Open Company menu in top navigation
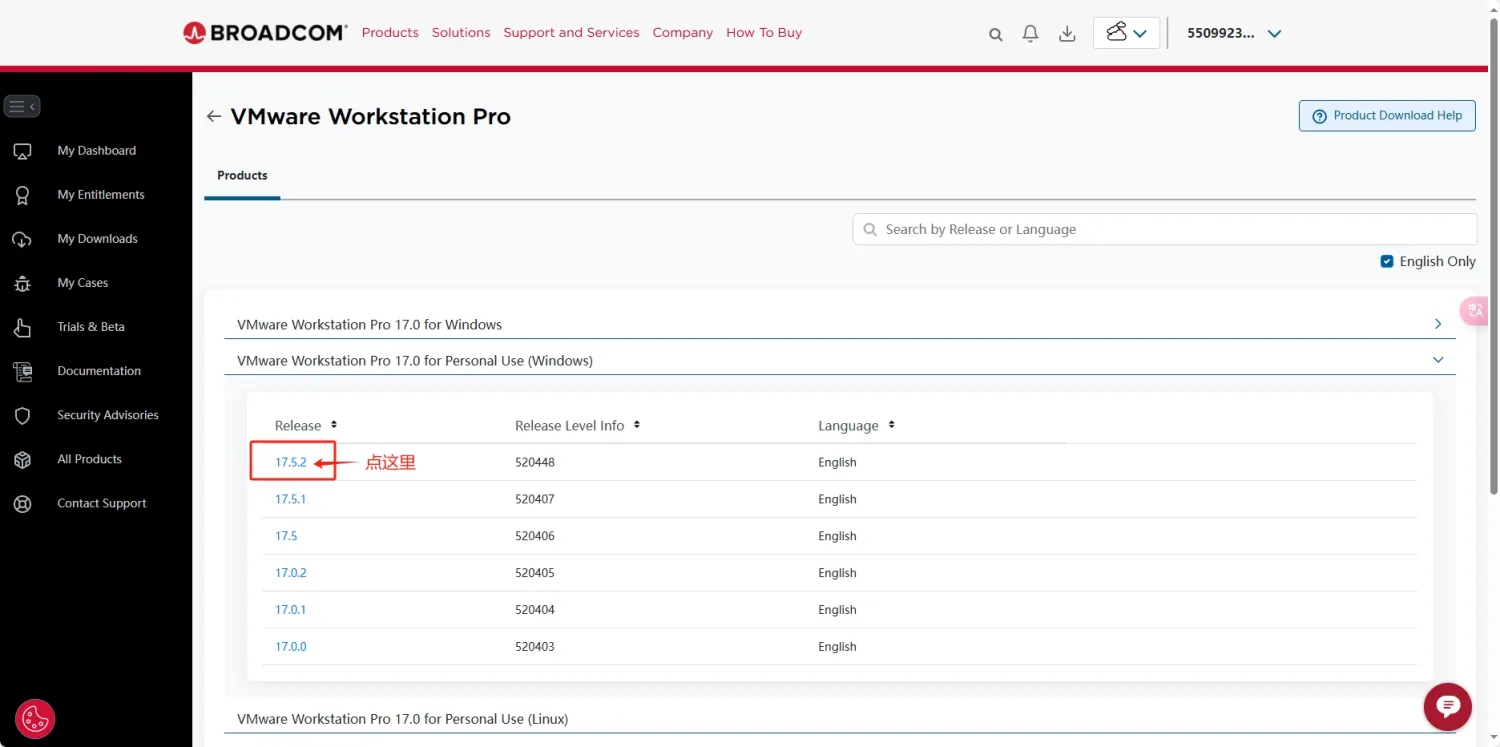This screenshot has height=747, width=1500. point(683,33)
